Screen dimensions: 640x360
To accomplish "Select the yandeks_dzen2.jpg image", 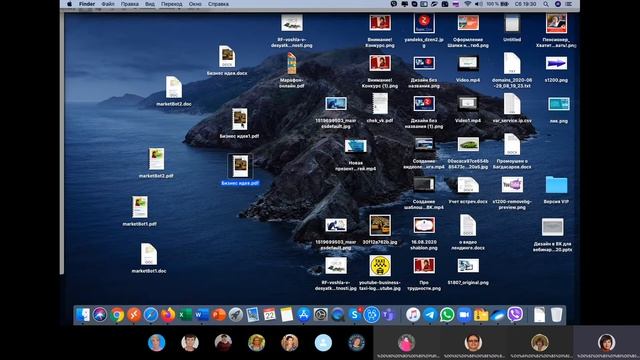I will point(424,31).
